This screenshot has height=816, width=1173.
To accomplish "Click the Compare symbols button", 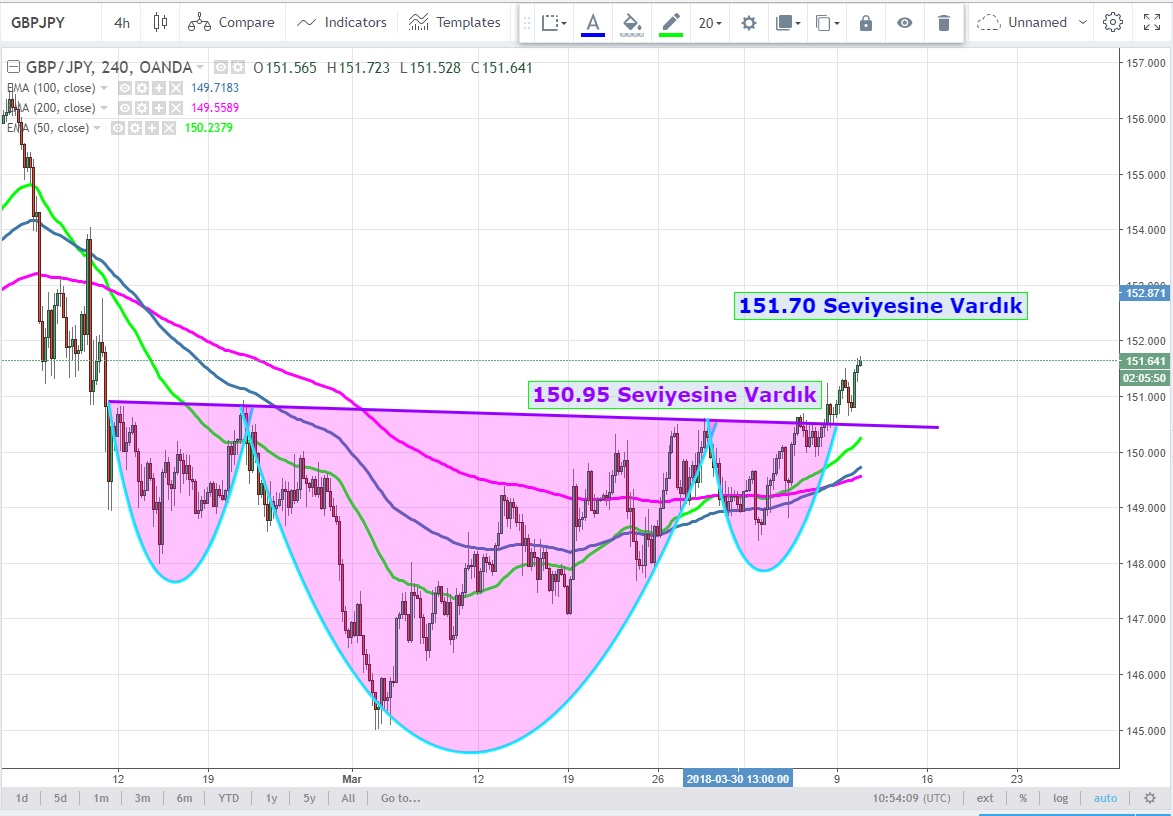I will click(x=232, y=22).
